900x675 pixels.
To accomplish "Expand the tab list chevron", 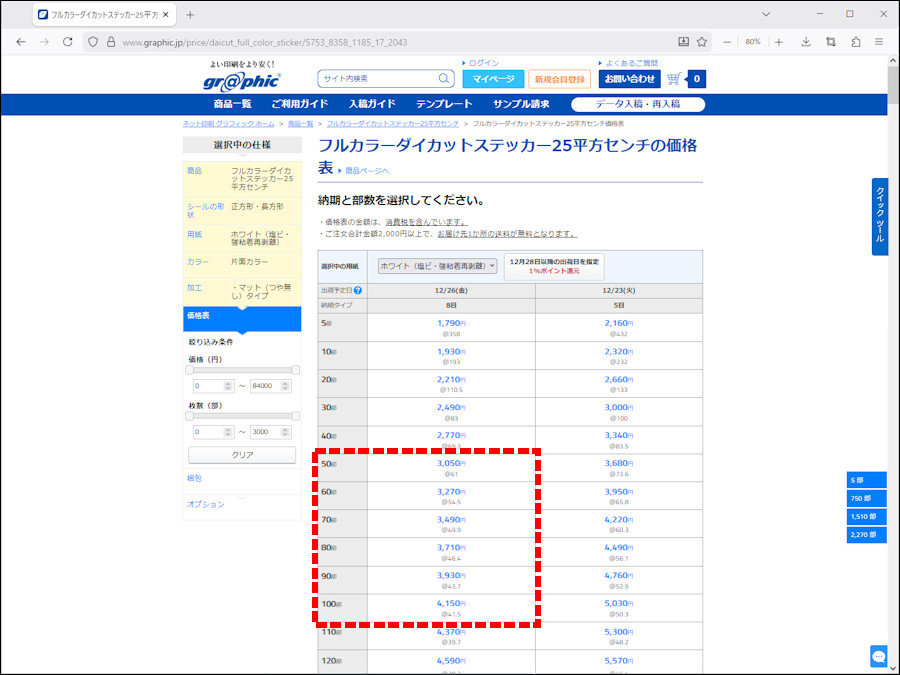I will [x=766, y=14].
